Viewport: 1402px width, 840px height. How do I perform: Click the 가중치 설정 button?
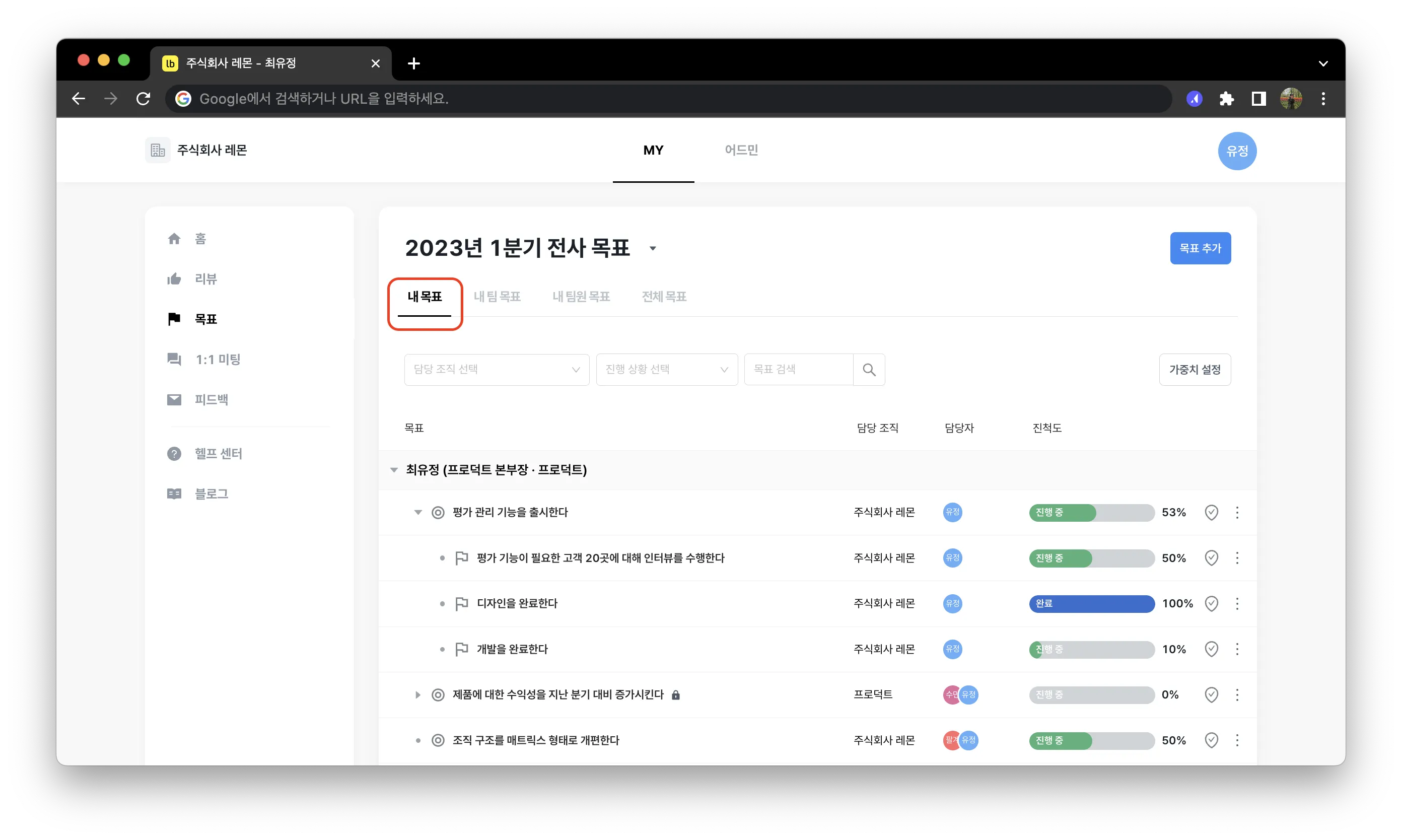[x=1195, y=370]
